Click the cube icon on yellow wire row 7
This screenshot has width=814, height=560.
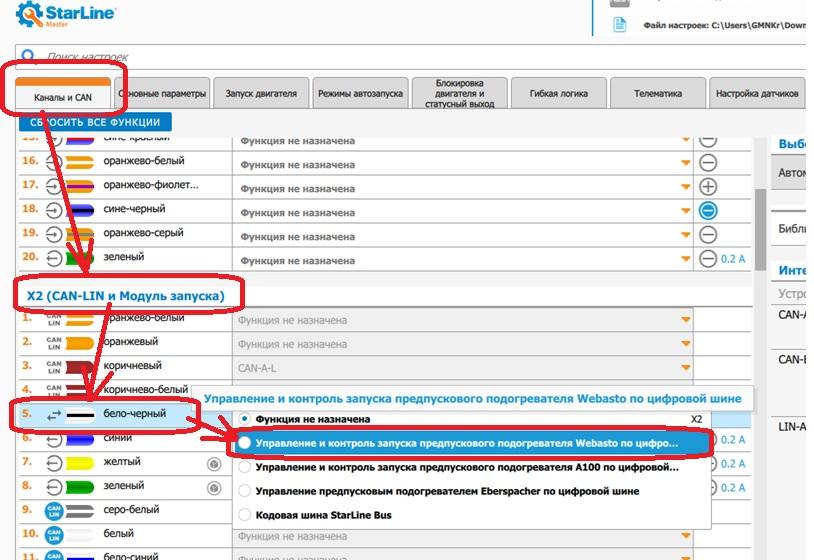pos(214,464)
